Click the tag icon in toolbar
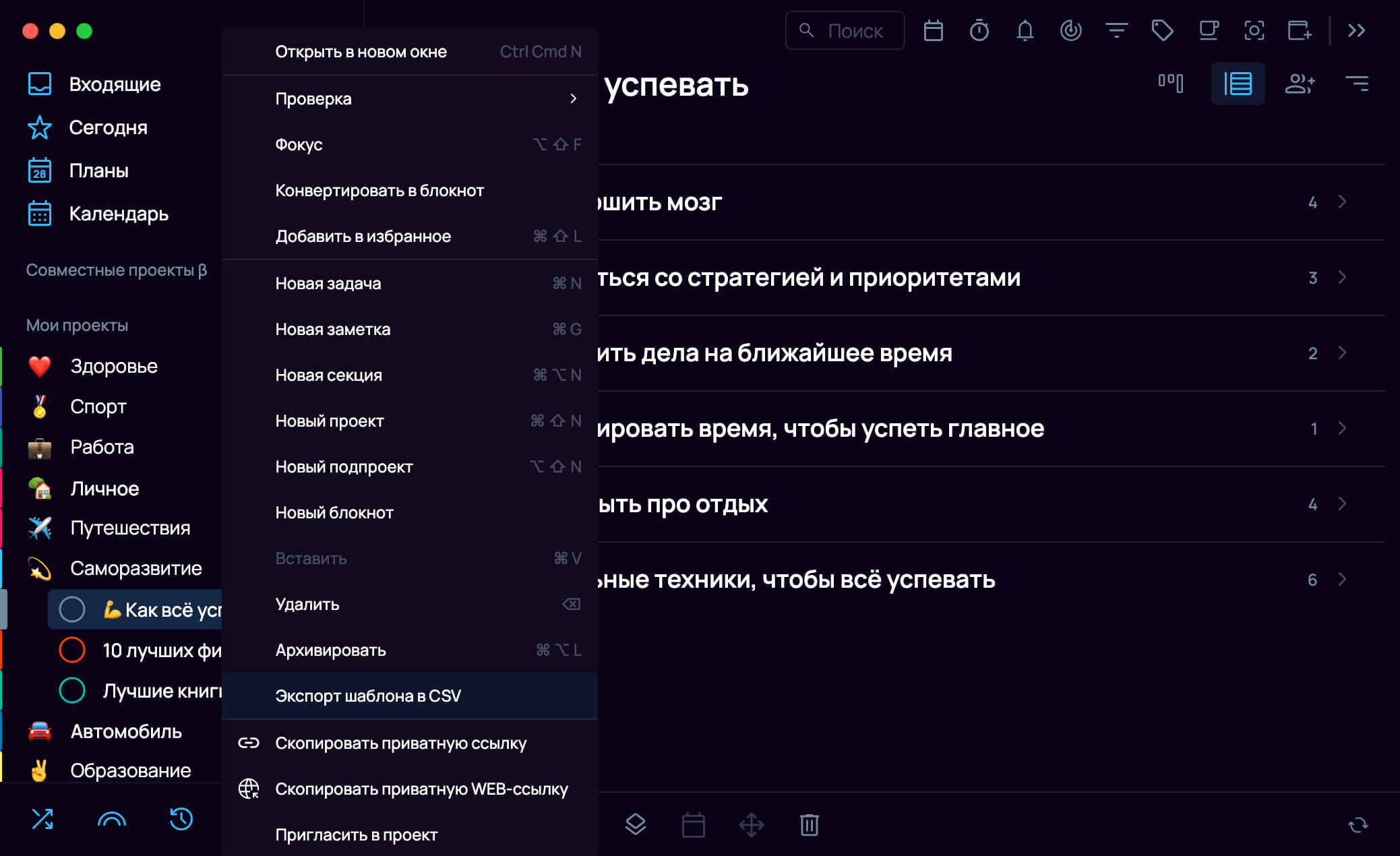The height and width of the screenshot is (856, 1400). click(1162, 30)
